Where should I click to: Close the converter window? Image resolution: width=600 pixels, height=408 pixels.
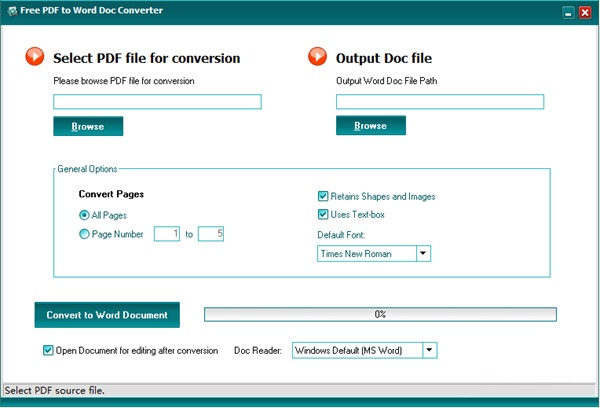[x=585, y=13]
